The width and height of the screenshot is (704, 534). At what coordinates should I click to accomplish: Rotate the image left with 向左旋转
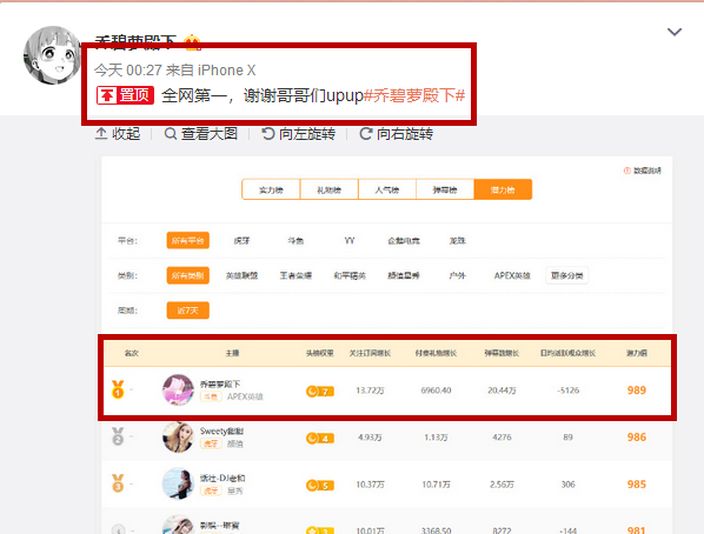point(298,134)
